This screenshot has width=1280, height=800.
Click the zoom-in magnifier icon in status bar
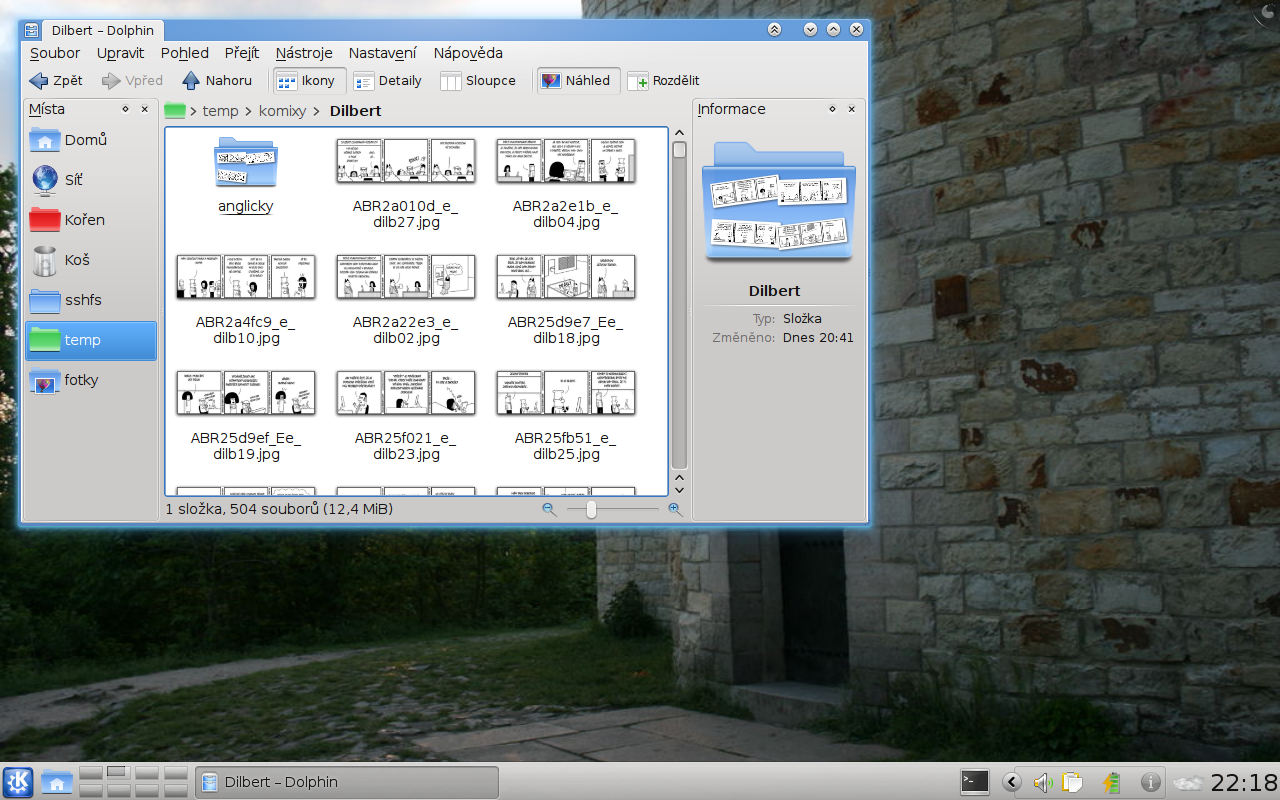tap(675, 509)
